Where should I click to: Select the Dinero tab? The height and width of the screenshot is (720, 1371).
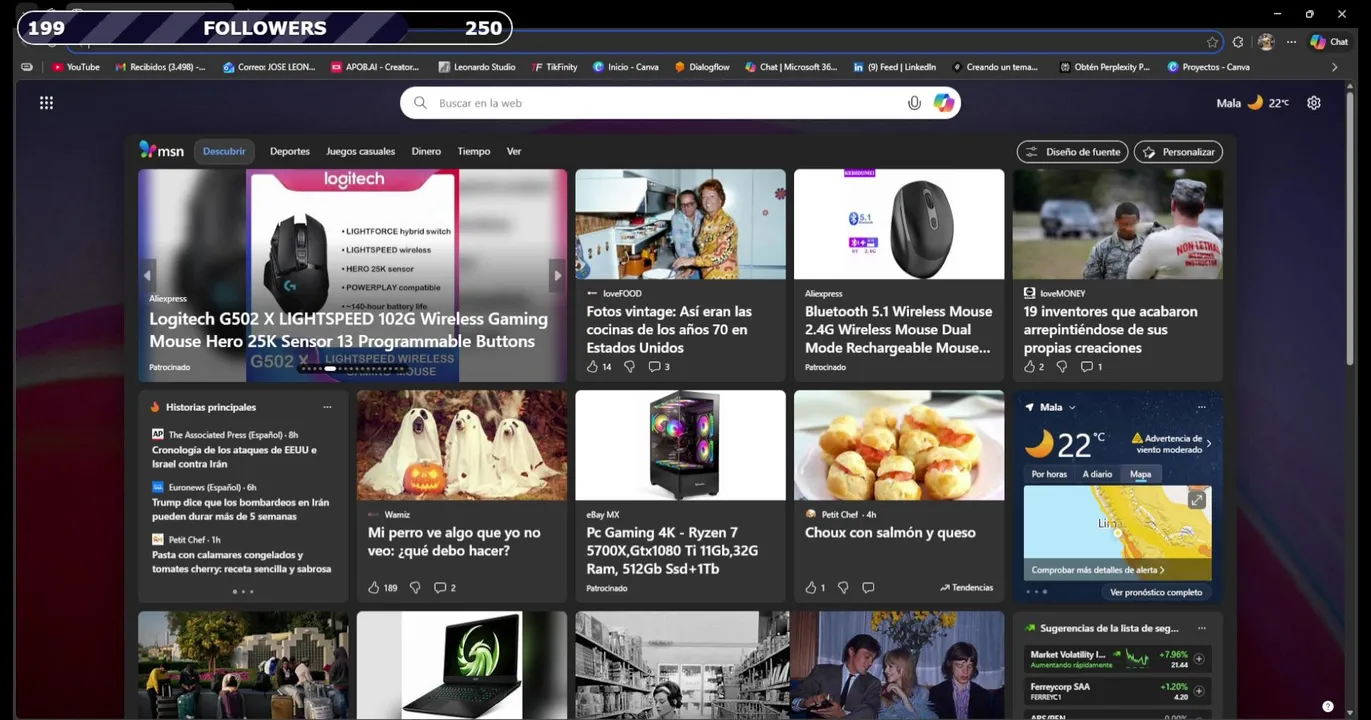tap(426, 151)
